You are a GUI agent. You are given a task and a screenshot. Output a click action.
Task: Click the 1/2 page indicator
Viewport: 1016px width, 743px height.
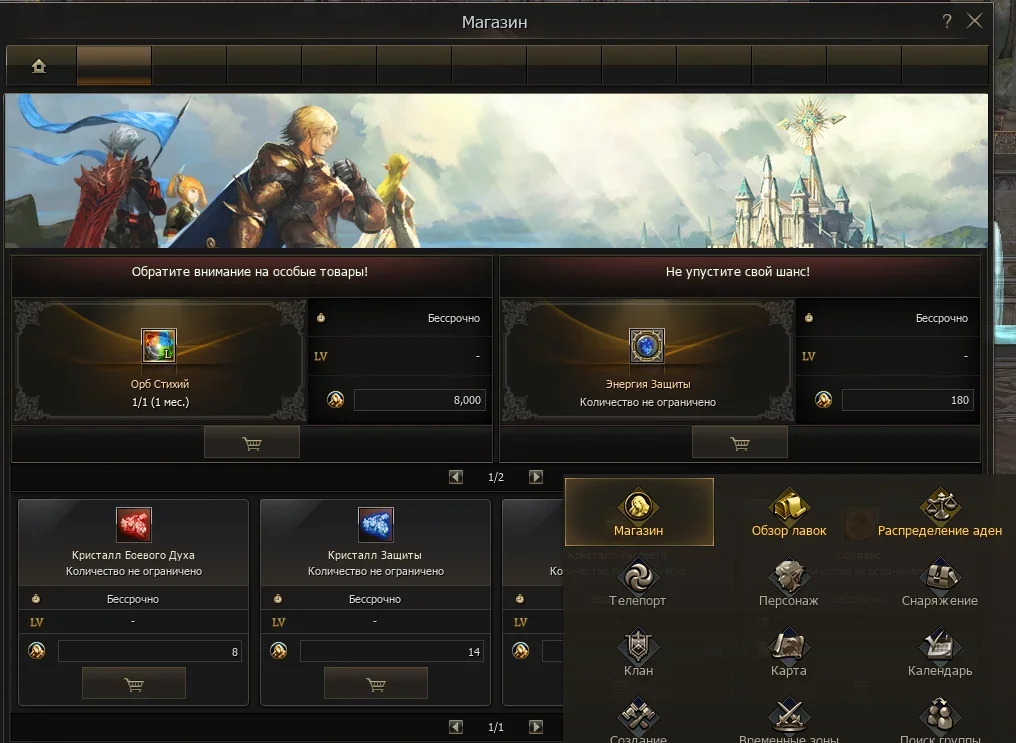click(x=496, y=477)
